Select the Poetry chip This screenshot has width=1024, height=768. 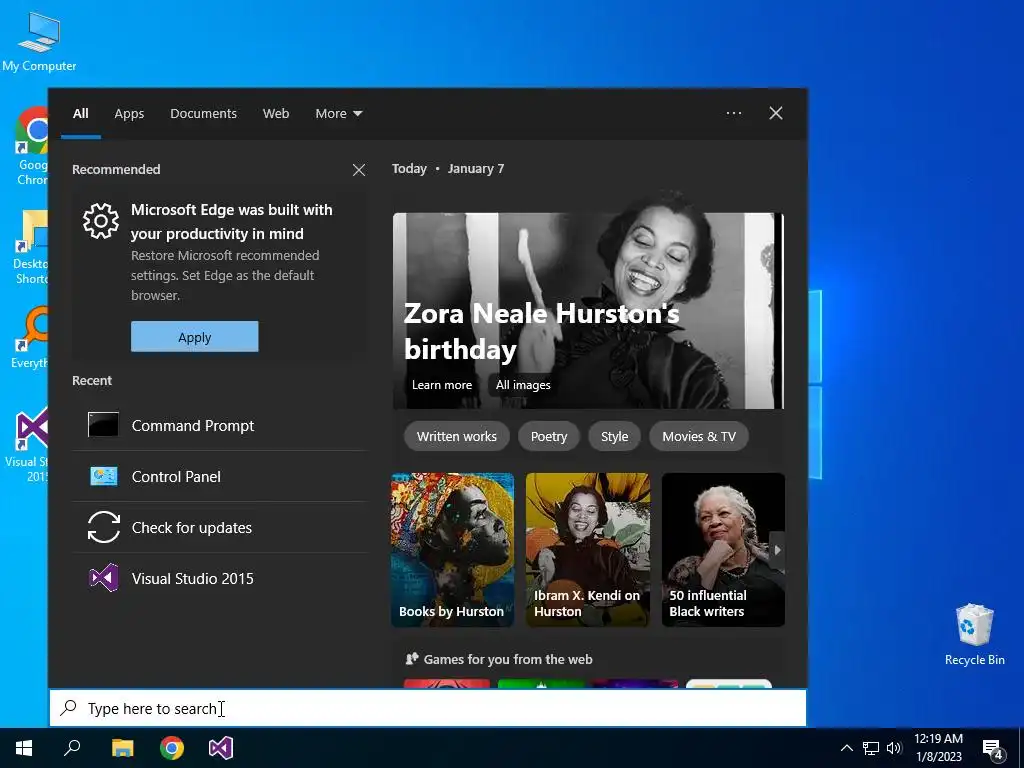click(549, 436)
